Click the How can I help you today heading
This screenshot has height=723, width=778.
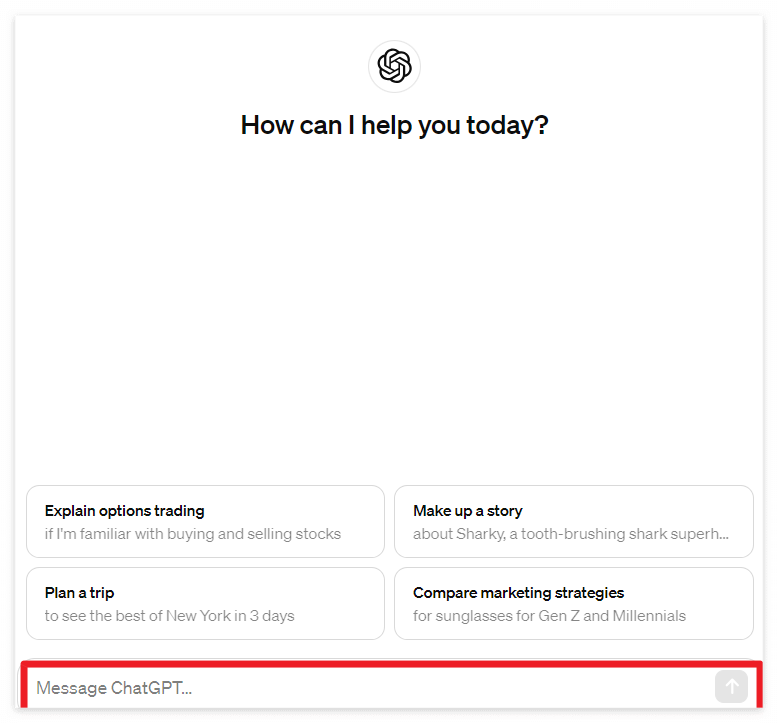(394, 125)
